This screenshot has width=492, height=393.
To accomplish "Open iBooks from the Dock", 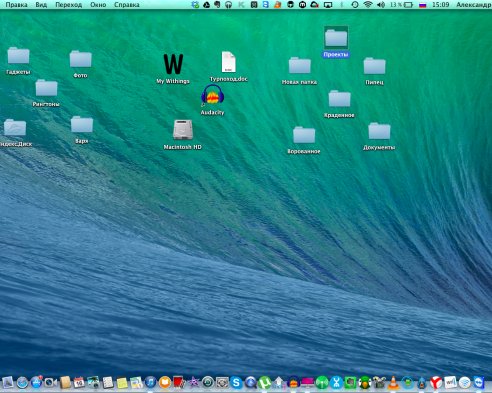I will point(165,382).
